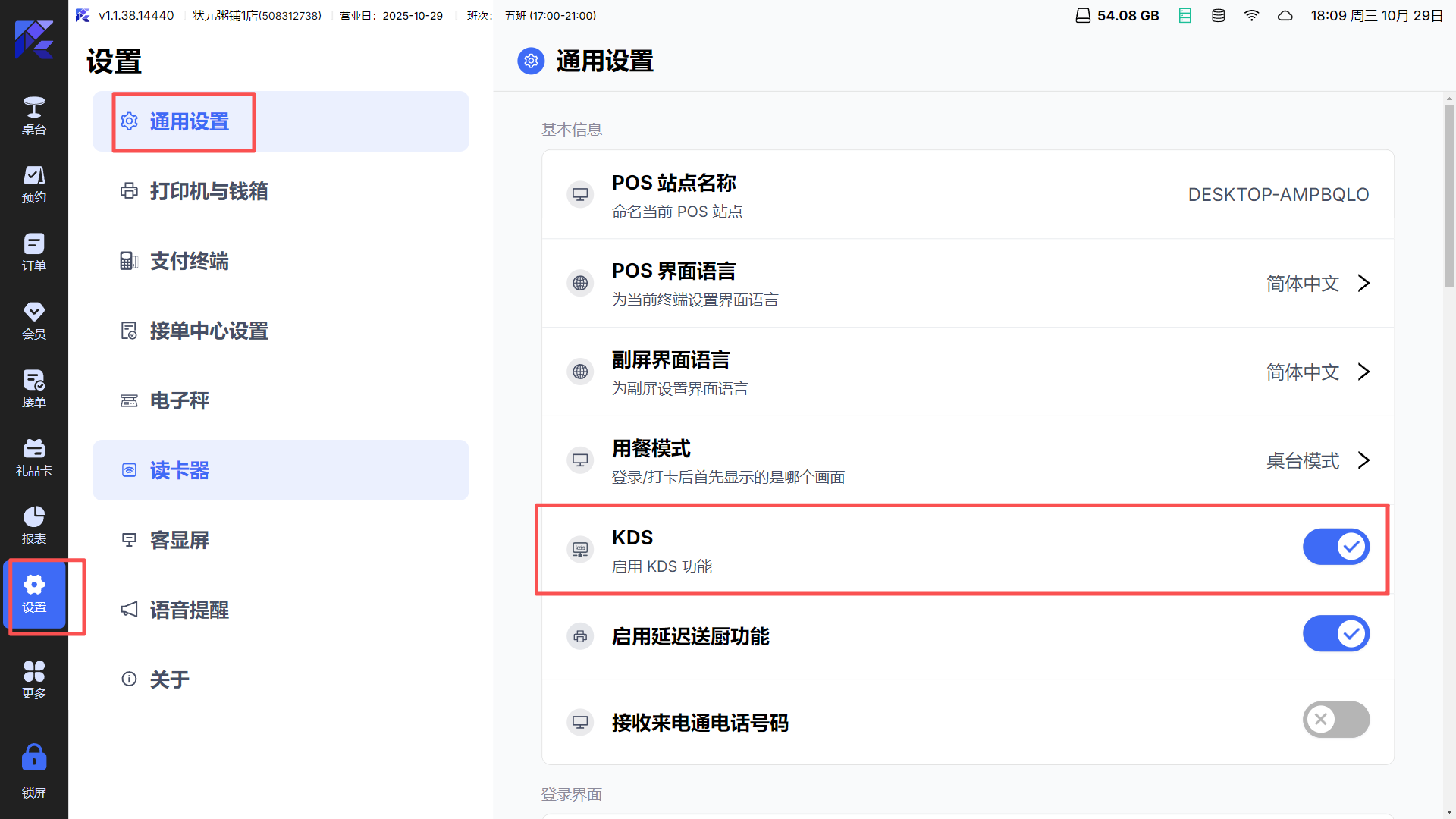Open the 更多 more apps icon
This screenshot has height=819, width=1456.
pyautogui.click(x=33, y=679)
